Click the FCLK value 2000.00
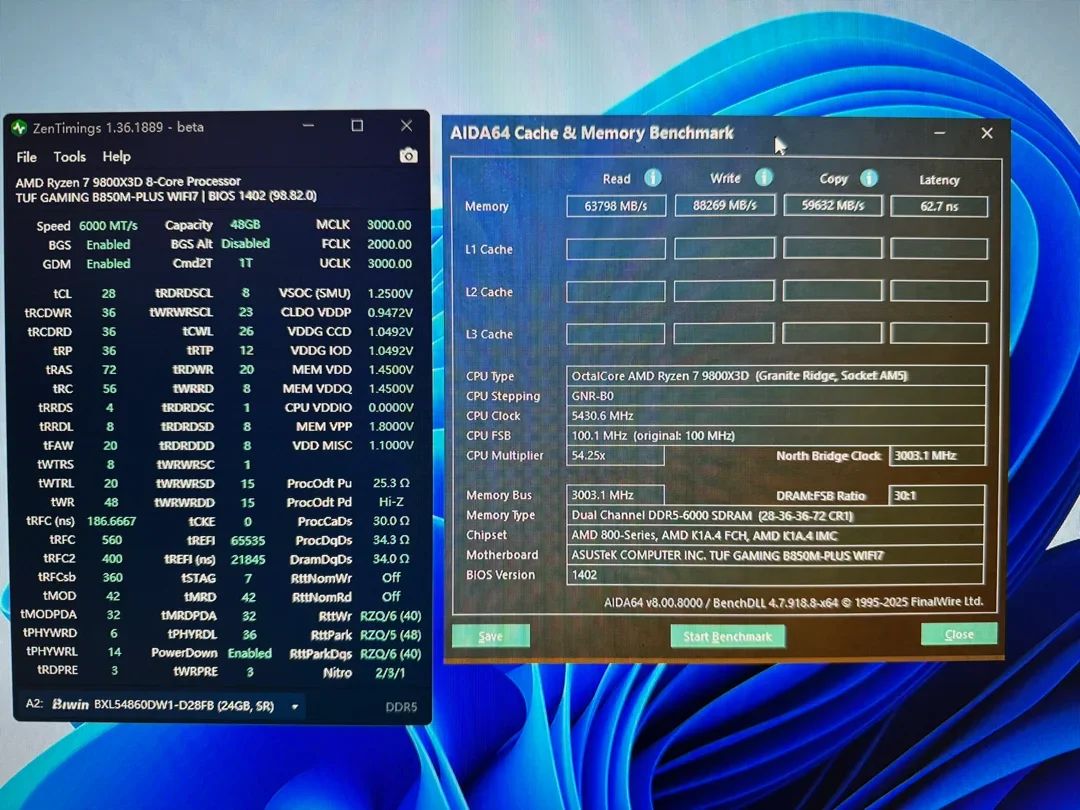Viewport: 1080px width, 810px height. [x=389, y=245]
